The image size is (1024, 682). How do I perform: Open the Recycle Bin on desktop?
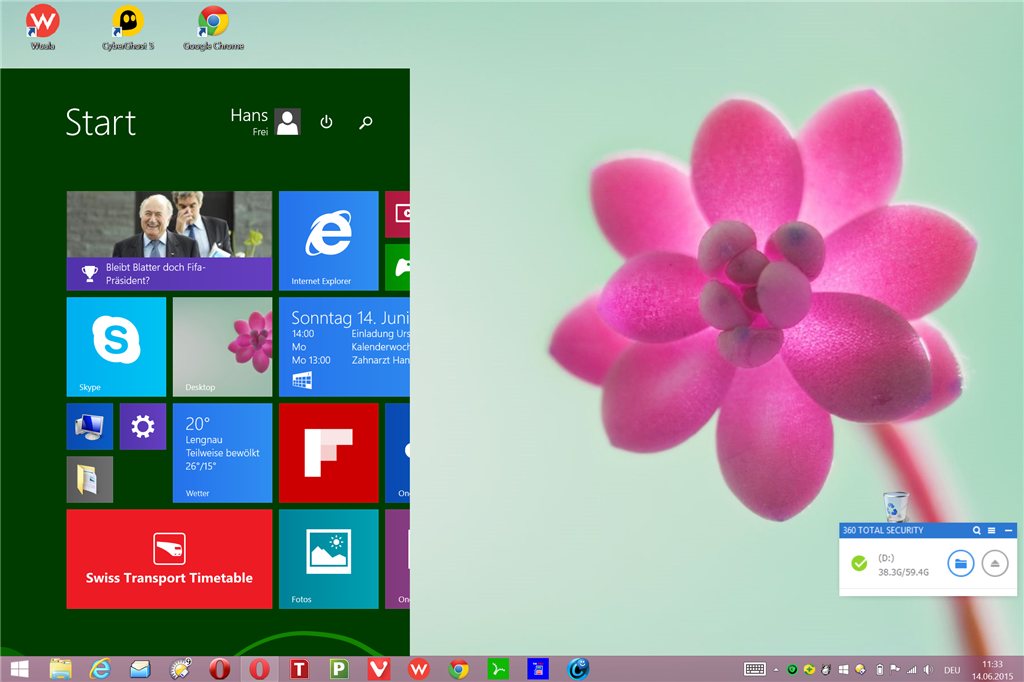coord(895,506)
